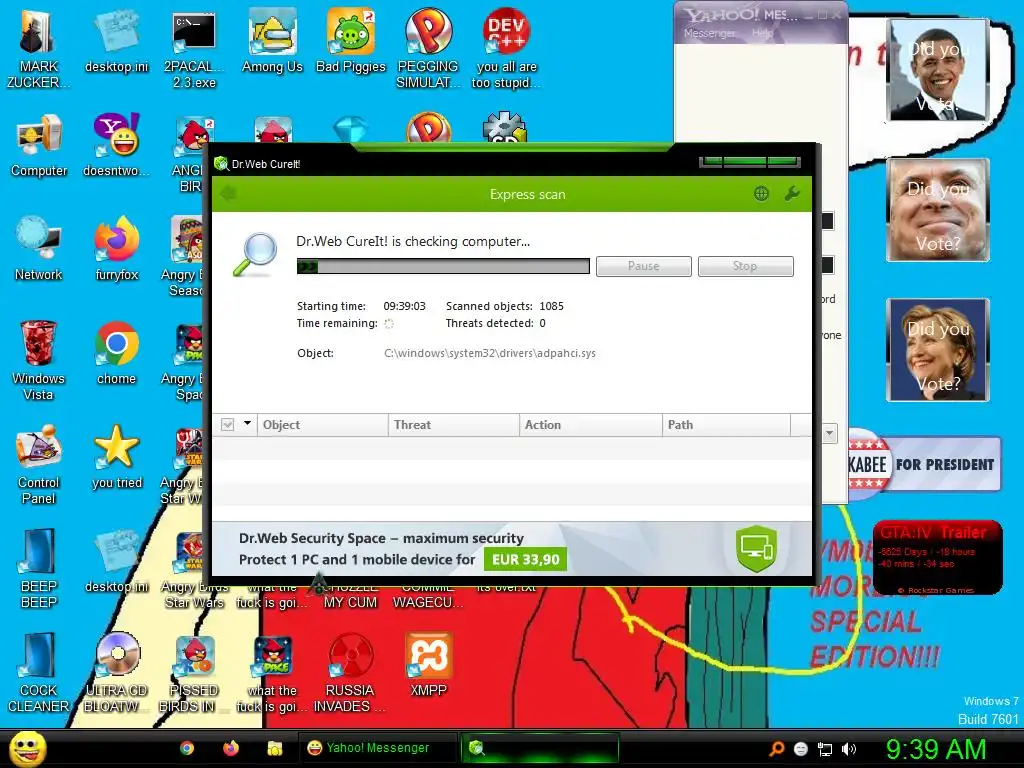Screen dimensions: 1024x768
Task: Click the scan progress bar
Action: pyautogui.click(x=443, y=266)
